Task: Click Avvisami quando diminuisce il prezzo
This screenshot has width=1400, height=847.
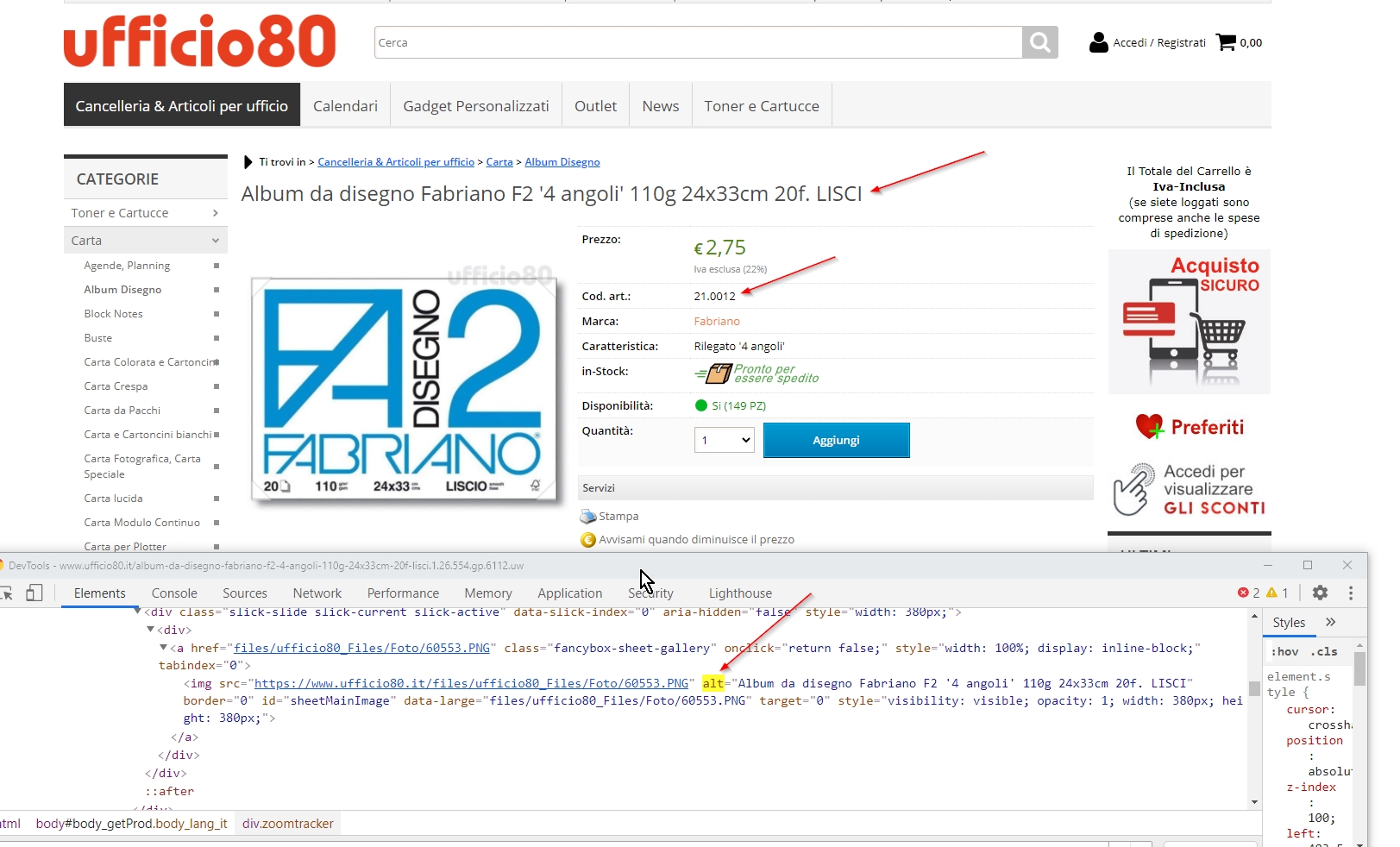Action: click(697, 540)
